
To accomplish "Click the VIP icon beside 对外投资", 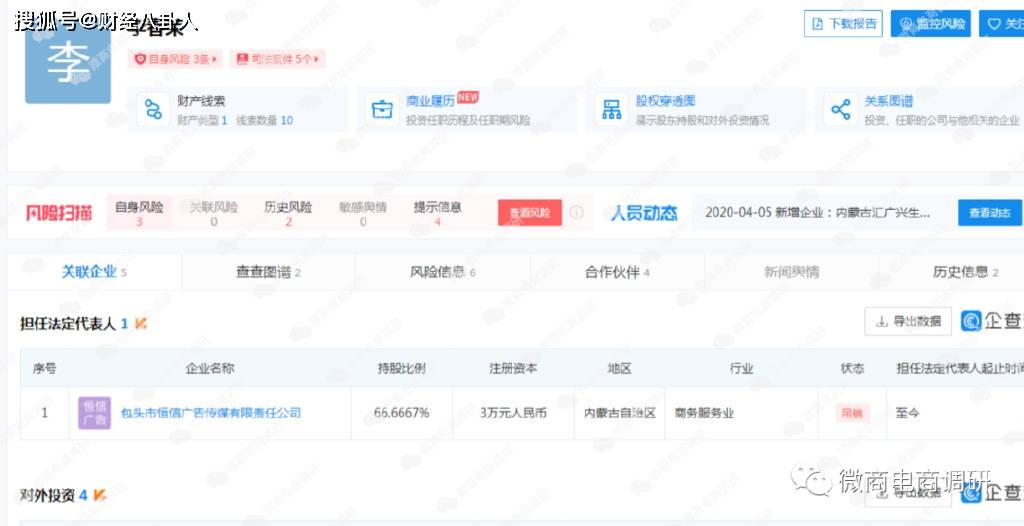I will [99, 495].
